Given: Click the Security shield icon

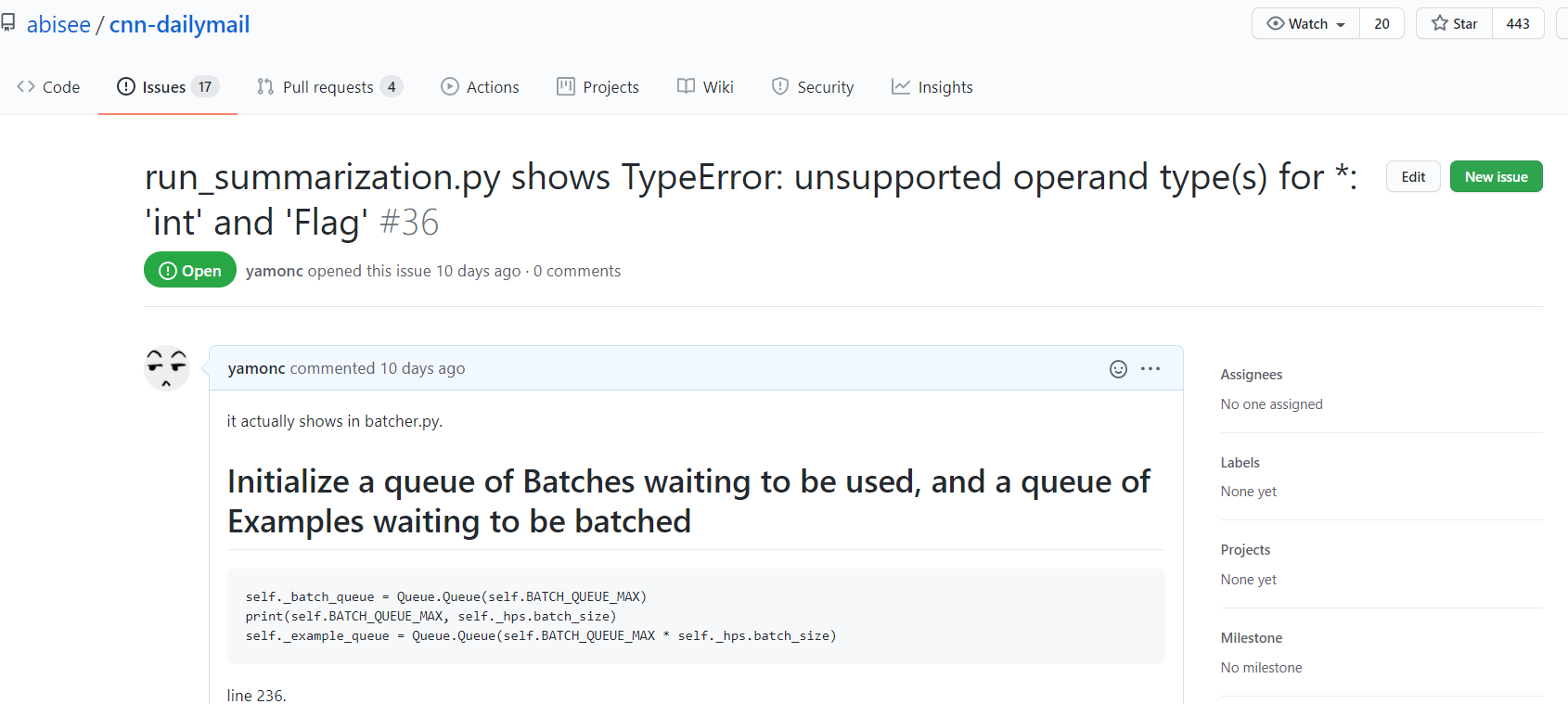Looking at the screenshot, I should pyautogui.click(x=780, y=86).
